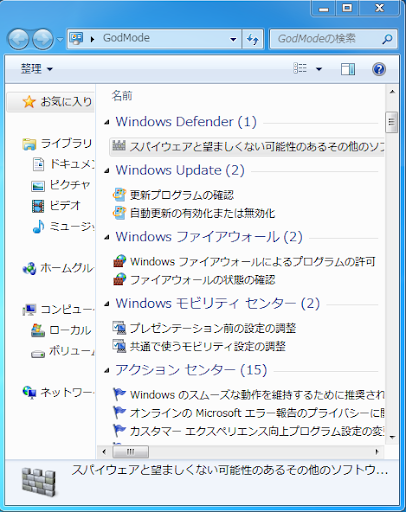Image resolution: width=406 pixels, height=512 pixels.
Task: Click flag icon beside オンラインの Microsoft エラー報告
Action: 119,413
